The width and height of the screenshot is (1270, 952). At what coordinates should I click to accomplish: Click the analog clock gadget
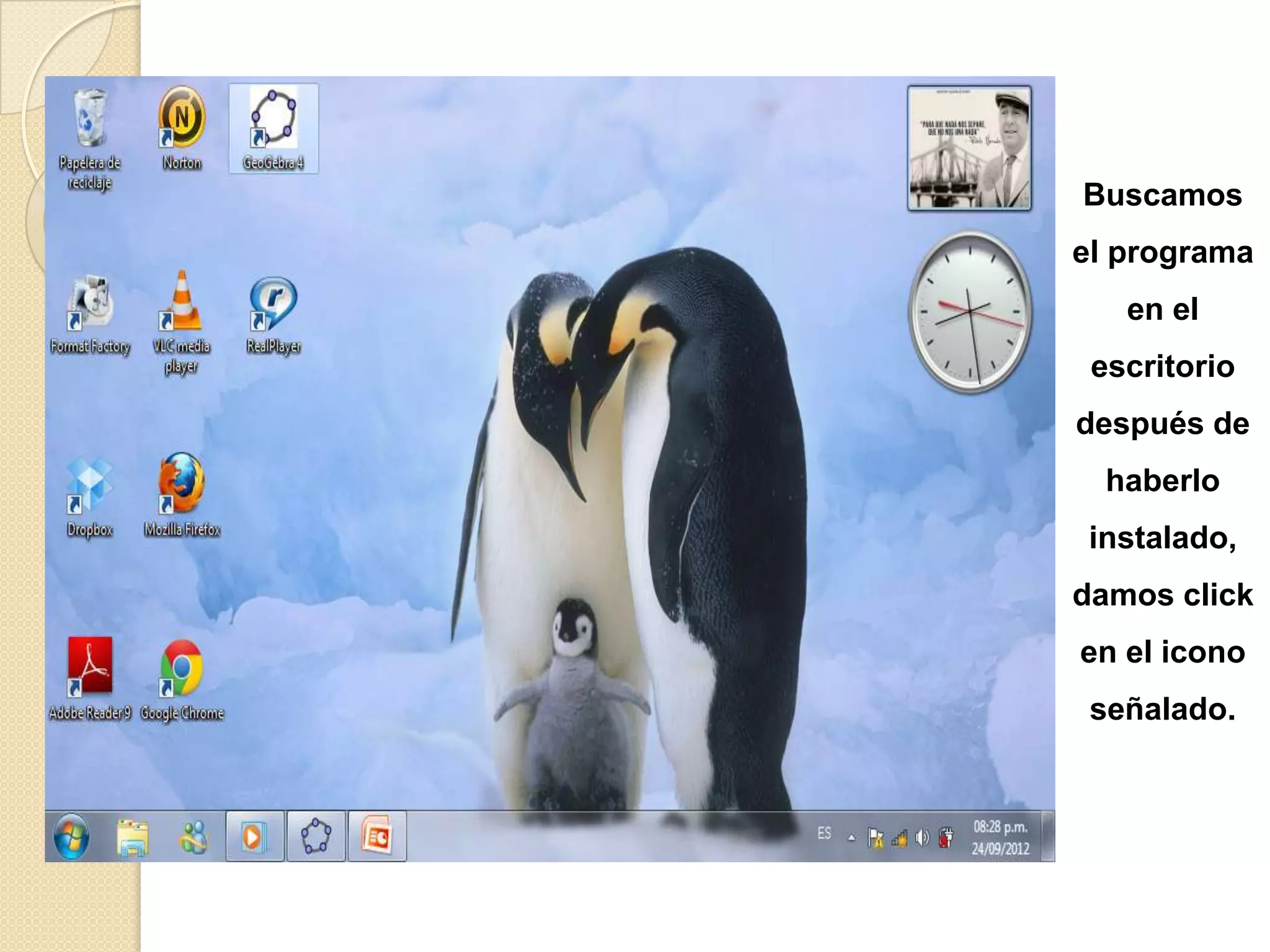pos(970,312)
